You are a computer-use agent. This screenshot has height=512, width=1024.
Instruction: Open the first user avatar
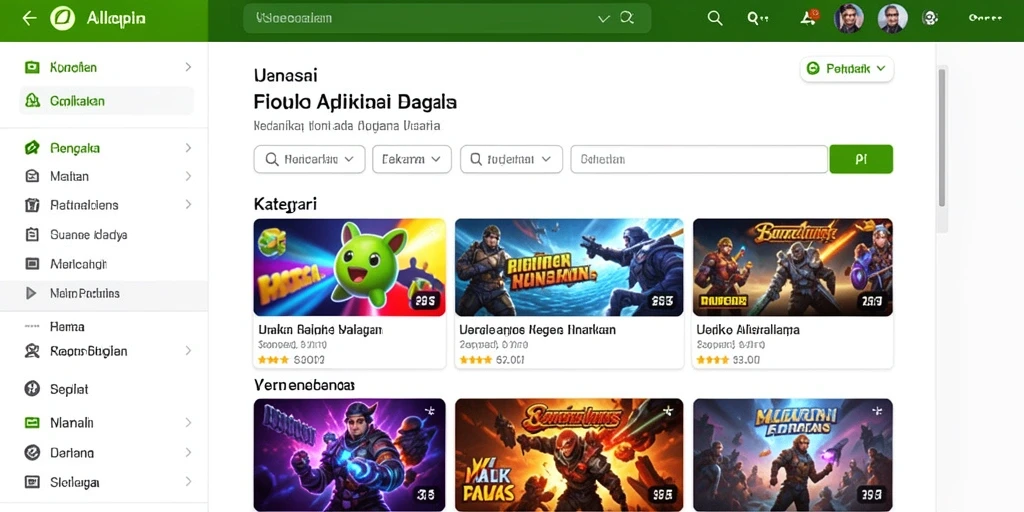click(849, 18)
